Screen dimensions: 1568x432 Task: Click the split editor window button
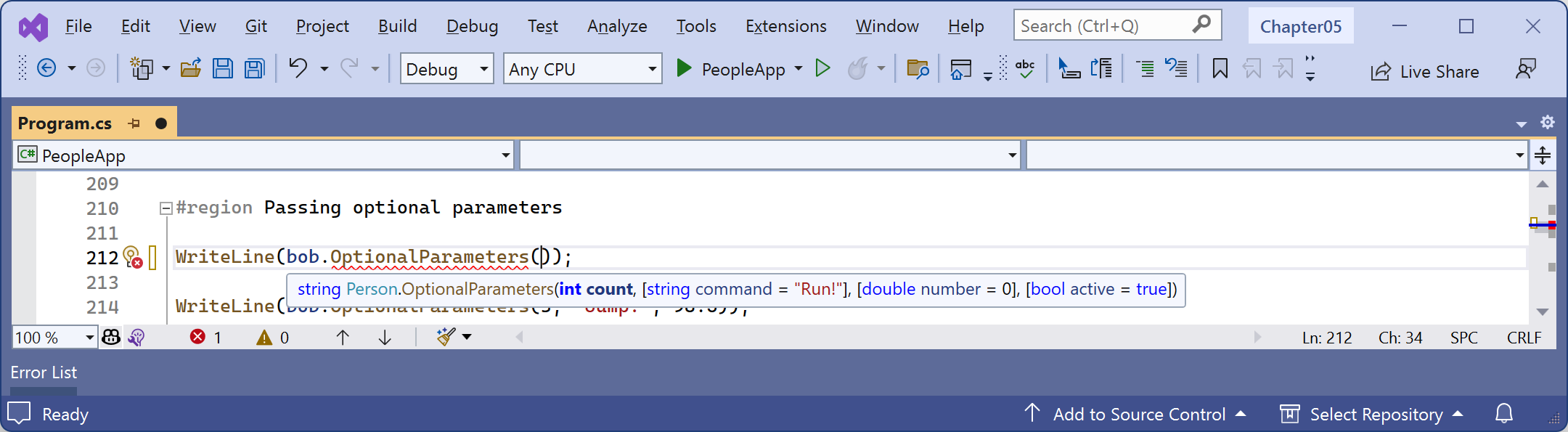tap(1543, 155)
